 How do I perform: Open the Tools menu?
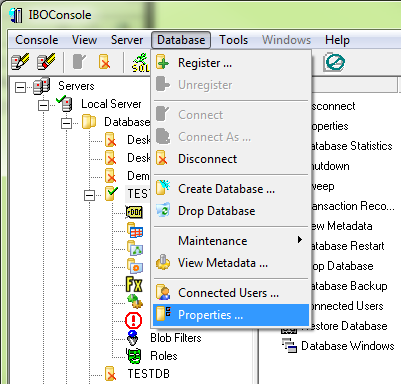(x=233, y=40)
